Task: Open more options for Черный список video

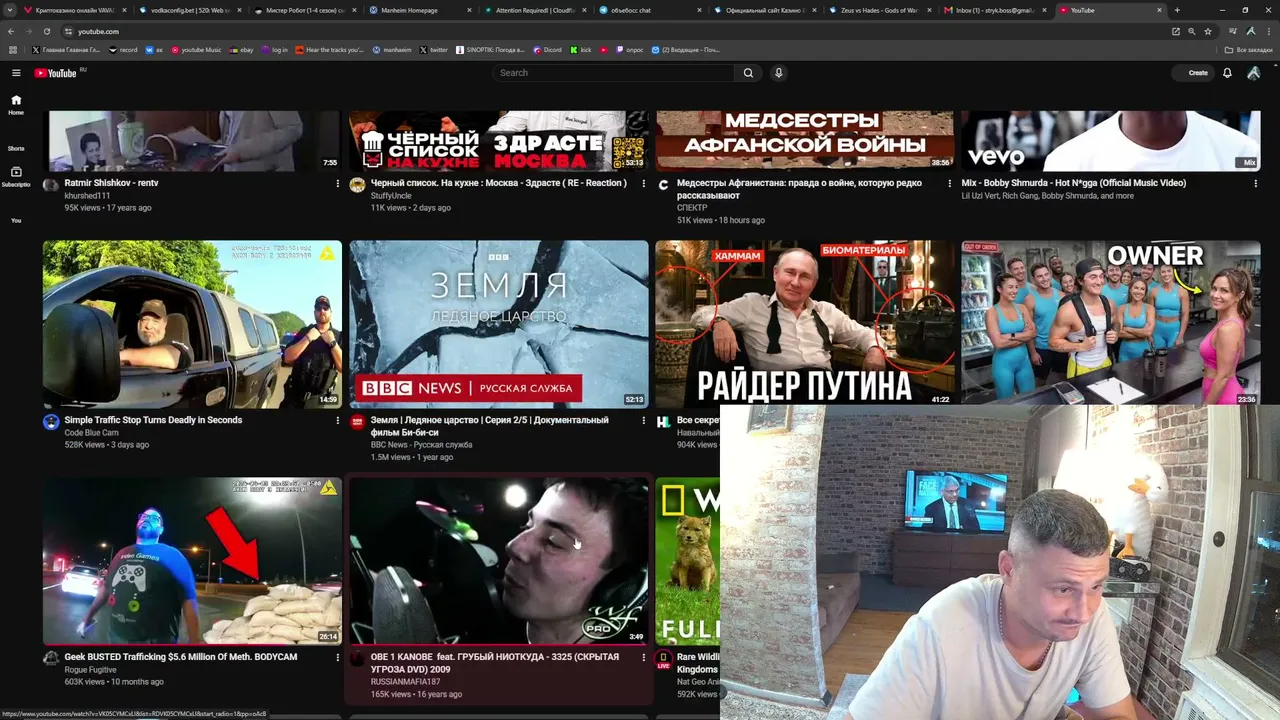Action: 644,184
